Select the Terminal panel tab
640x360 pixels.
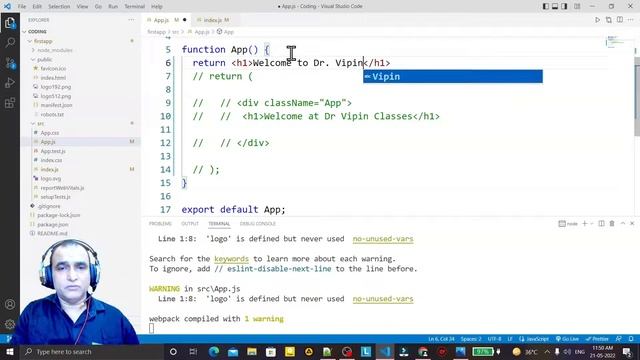219,224
